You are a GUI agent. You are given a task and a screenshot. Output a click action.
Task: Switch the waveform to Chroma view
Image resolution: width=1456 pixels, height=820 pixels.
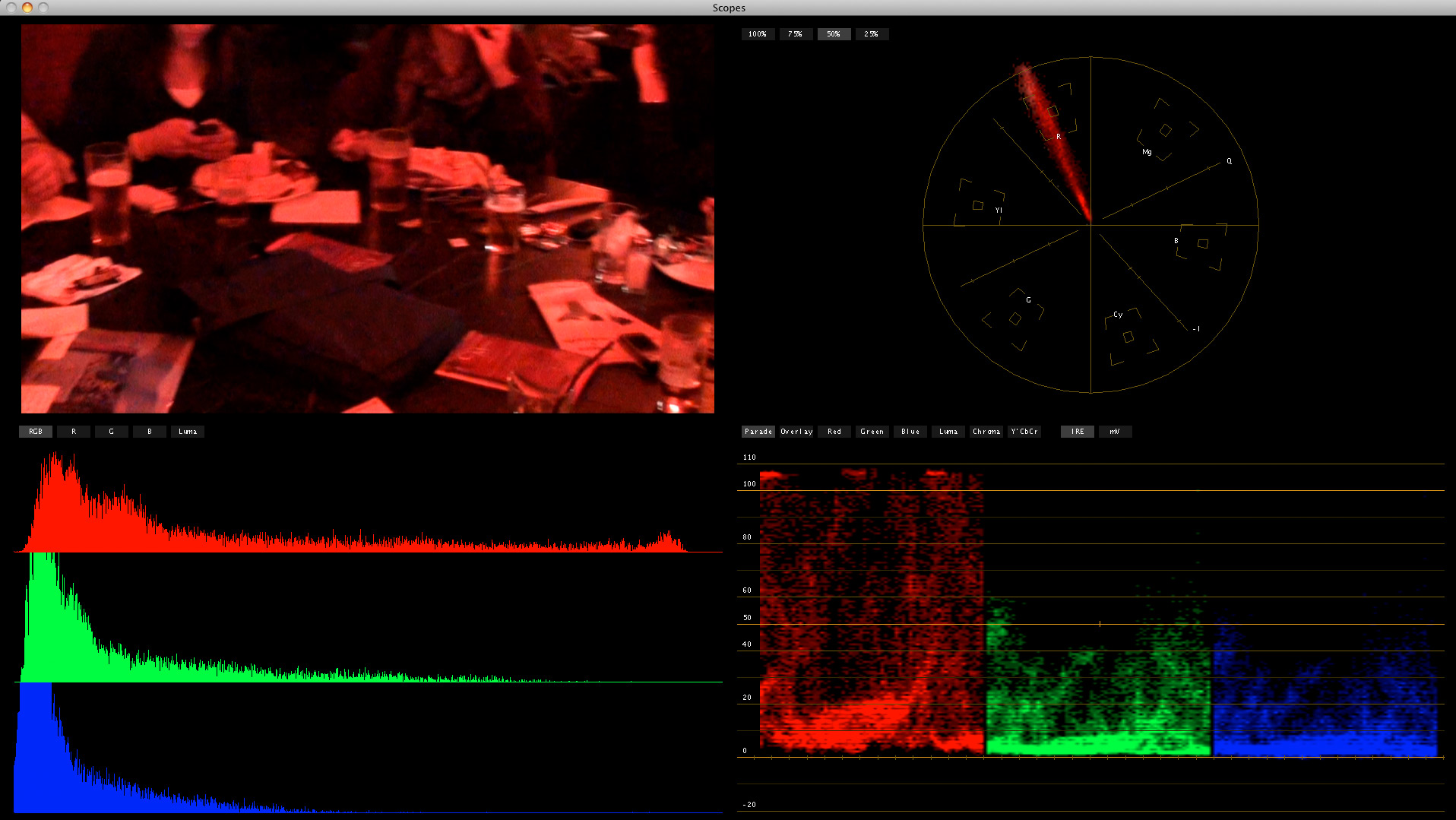pyautogui.click(x=986, y=432)
